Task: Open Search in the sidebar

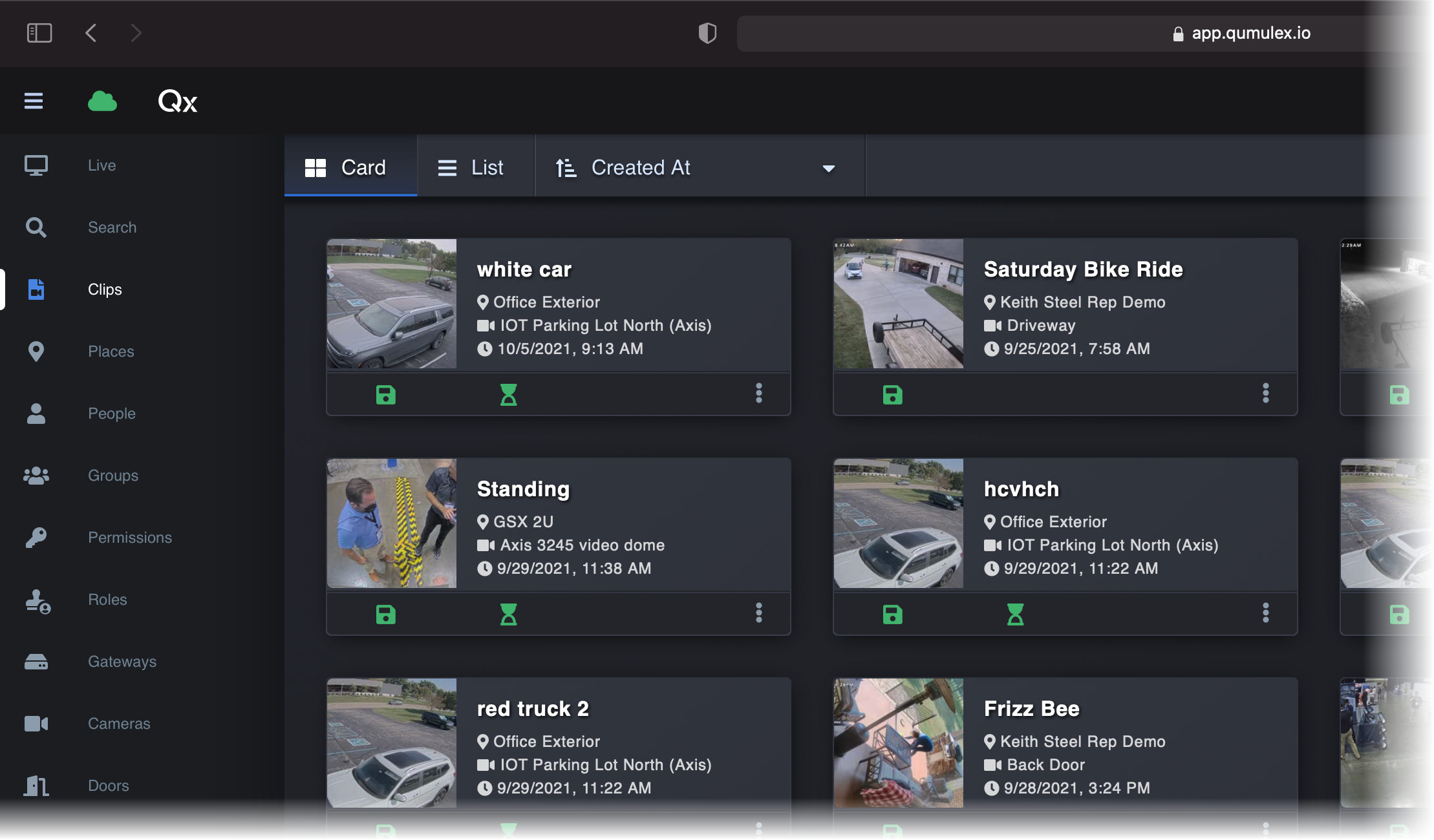Action: (x=112, y=227)
